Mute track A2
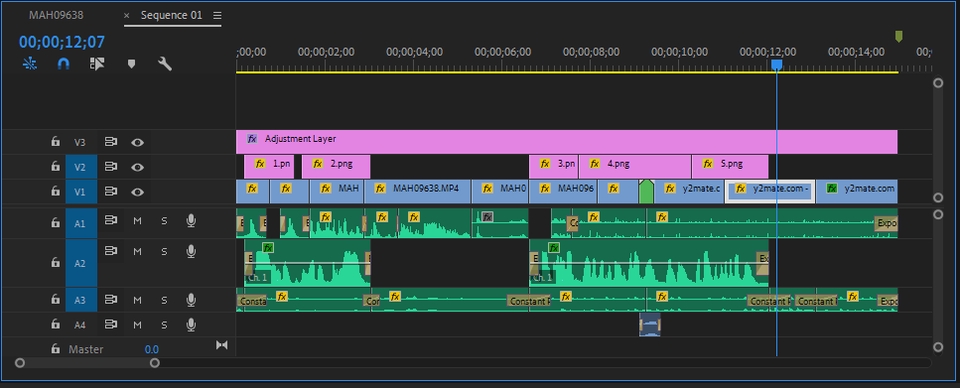 137,252
